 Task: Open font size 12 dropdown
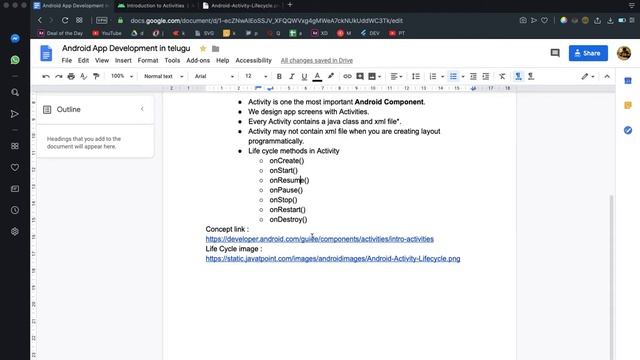click(256, 76)
